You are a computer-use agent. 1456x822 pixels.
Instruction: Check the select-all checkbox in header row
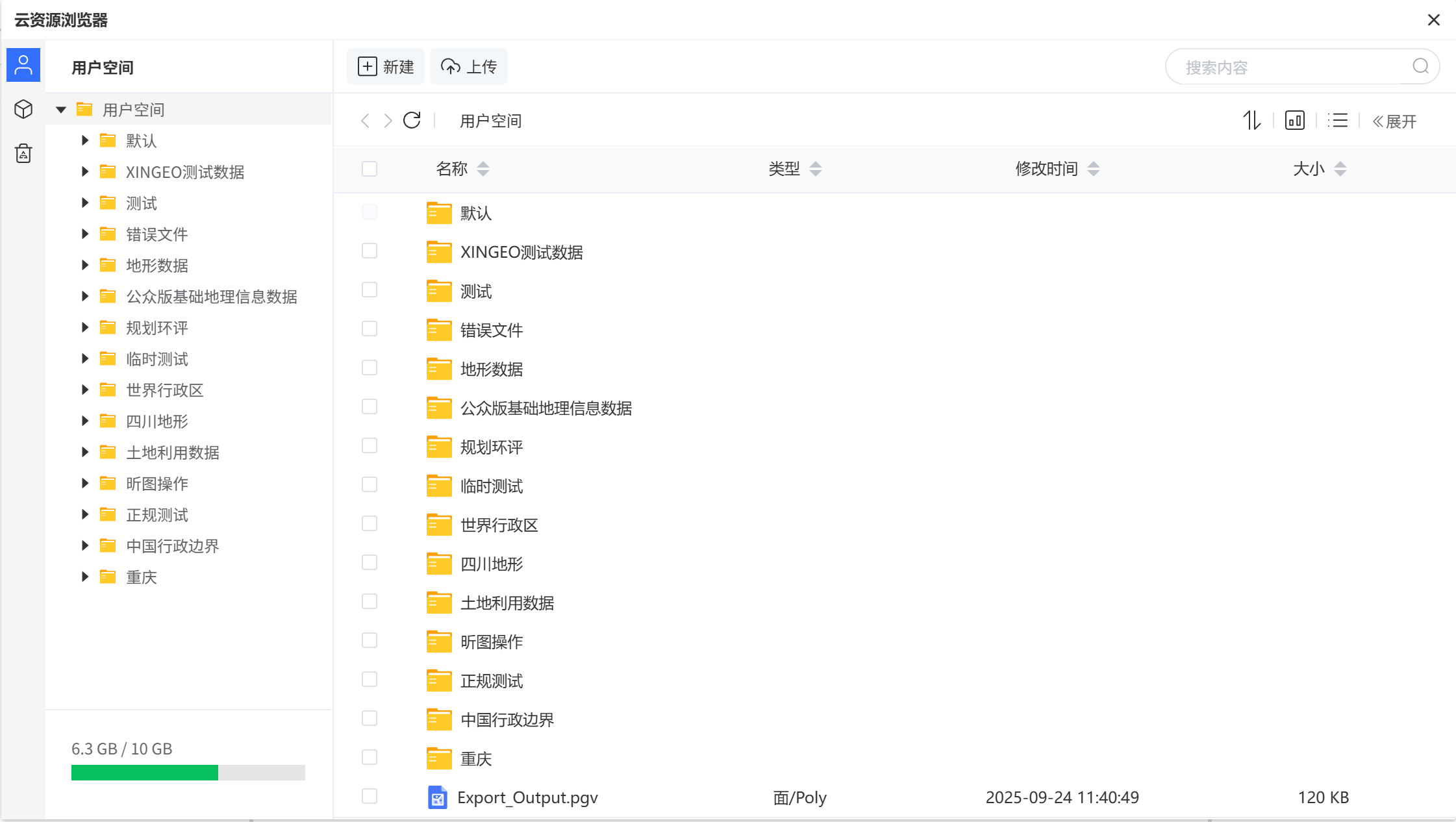click(369, 168)
